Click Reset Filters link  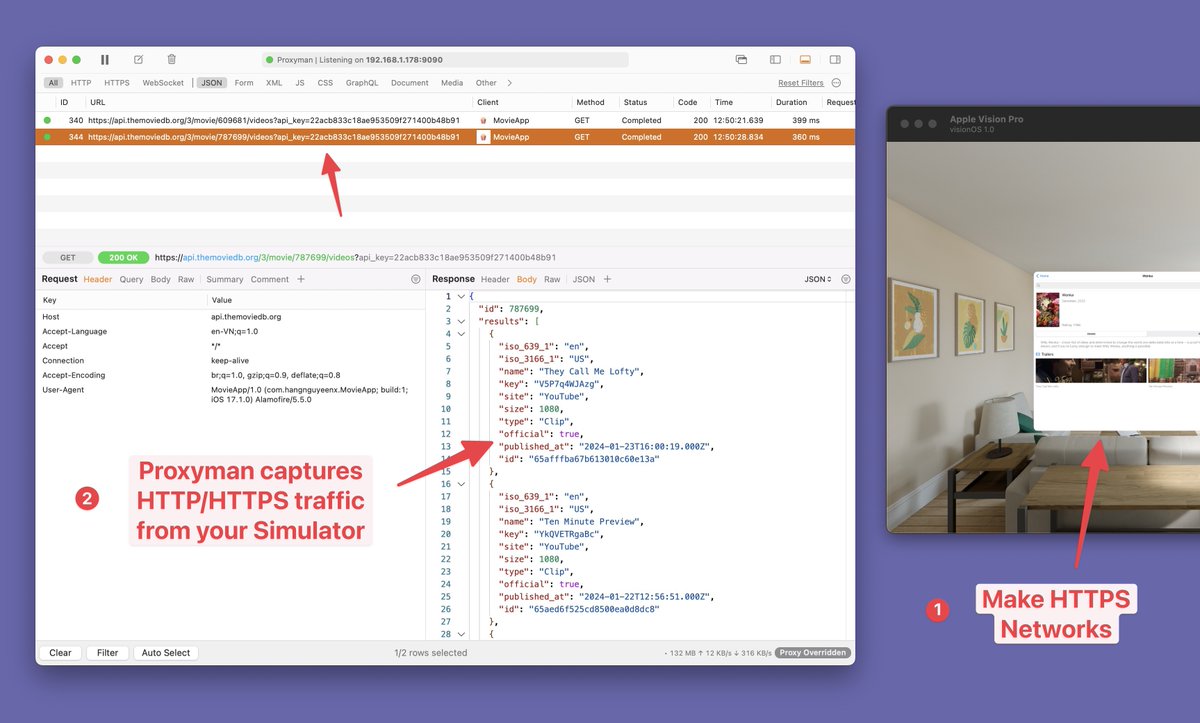(x=801, y=83)
